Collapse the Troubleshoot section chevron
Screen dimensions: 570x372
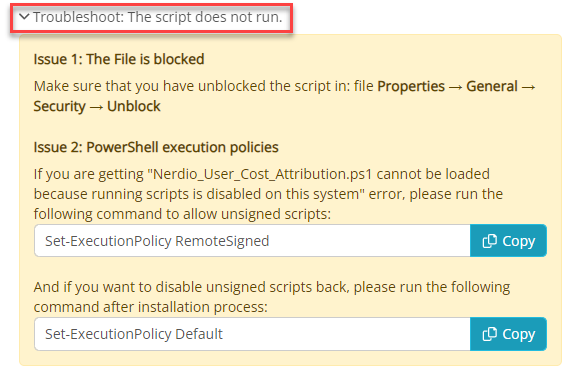pyautogui.click(x=24, y=17)
